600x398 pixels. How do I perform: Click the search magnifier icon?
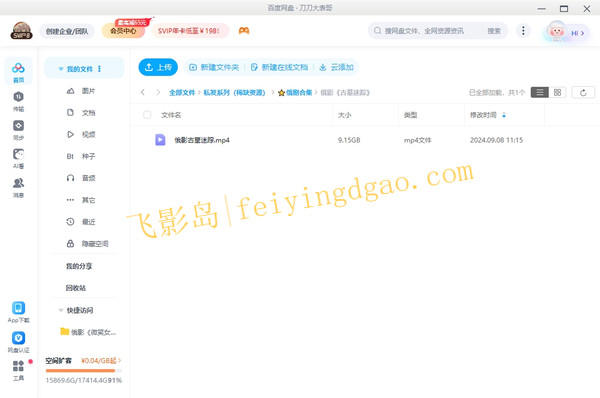(378, 31)
